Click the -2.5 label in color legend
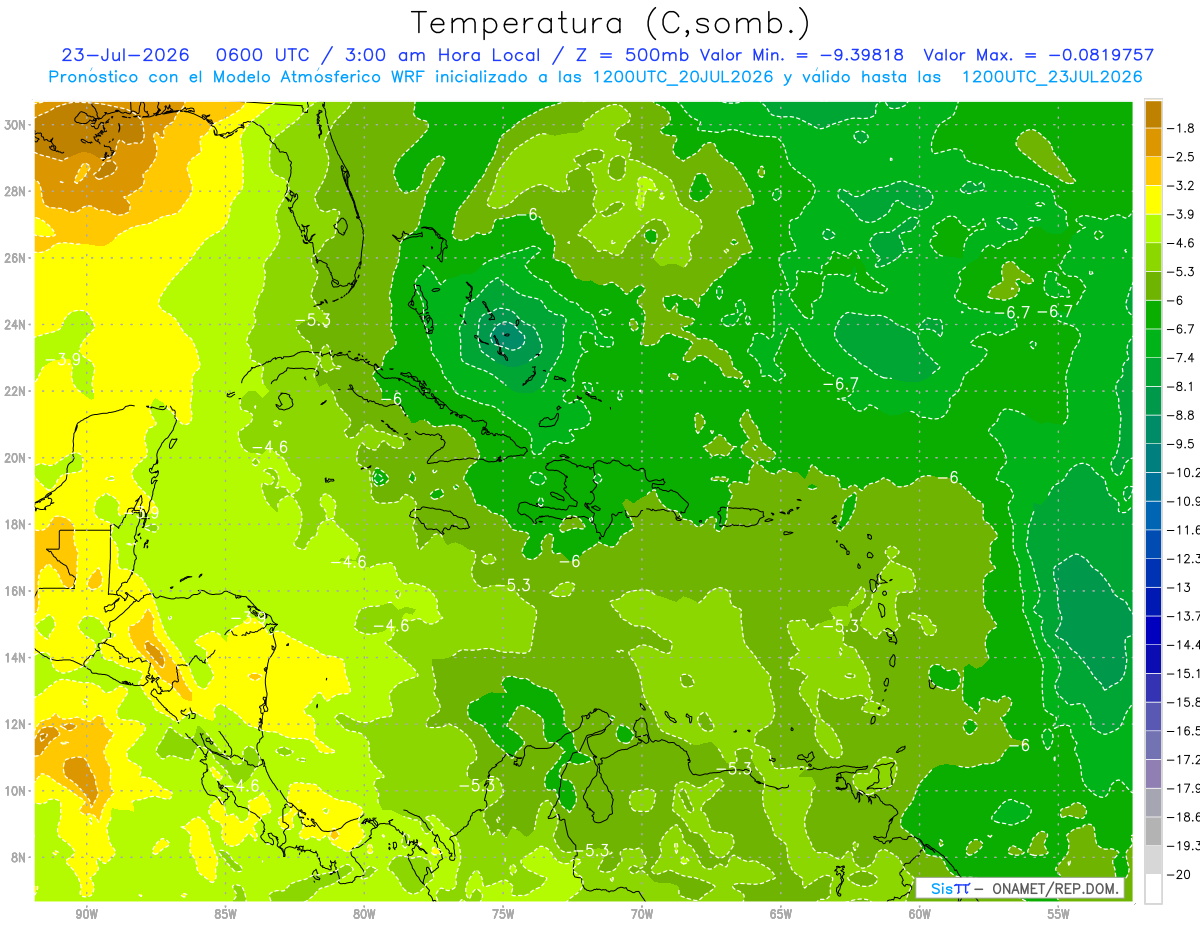Image resolution: width=1200 pixels, height=927 pixels. tap(1182, 156)
